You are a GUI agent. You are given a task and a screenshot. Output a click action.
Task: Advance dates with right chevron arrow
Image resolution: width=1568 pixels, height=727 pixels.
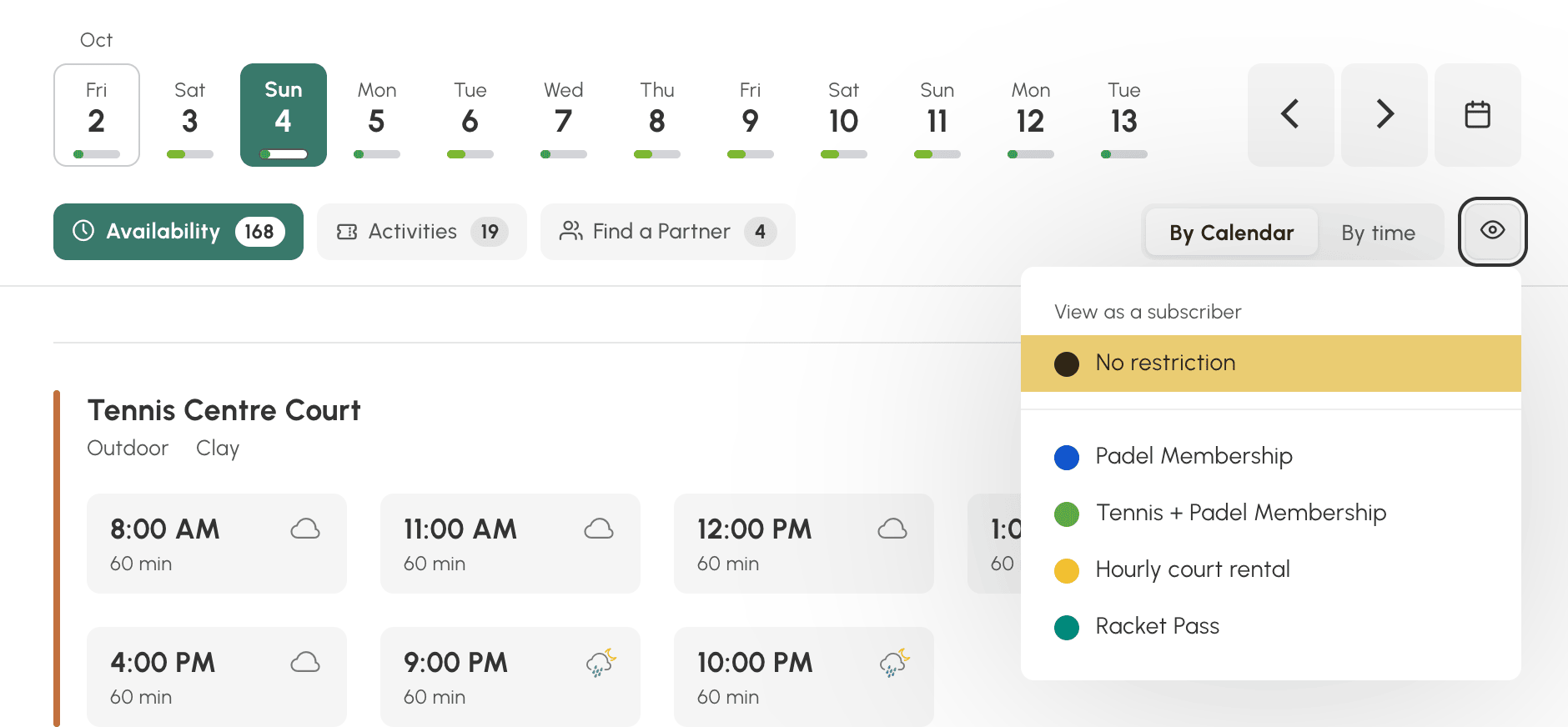(1385, 114)
